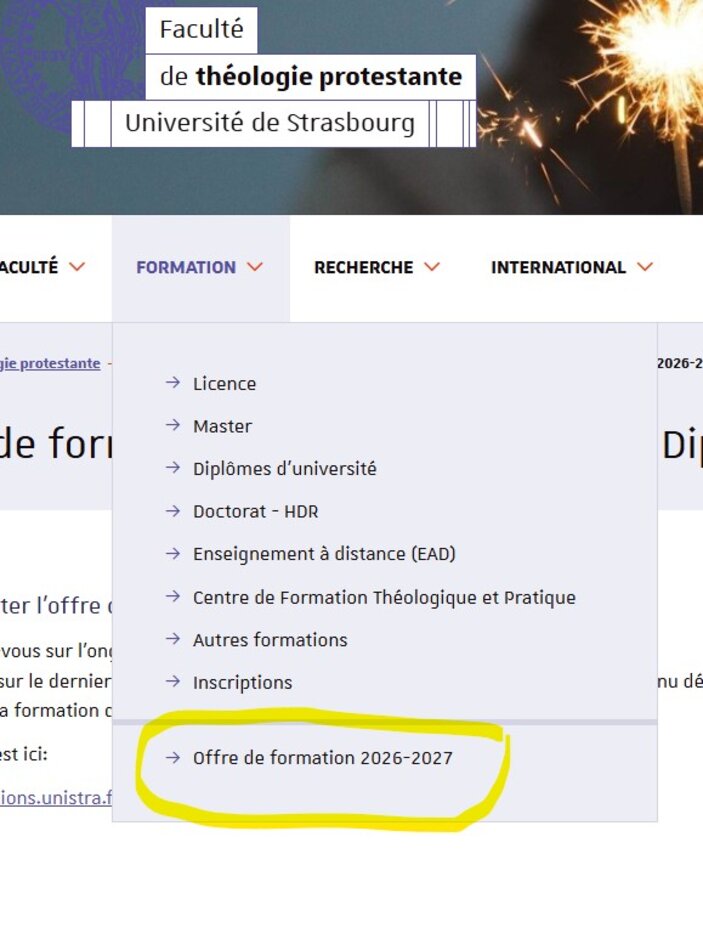Click the arrow icon beside Doctorat - HDR
Screen dimensions: 703x950
pyautogui.click(x=173, y=511)
